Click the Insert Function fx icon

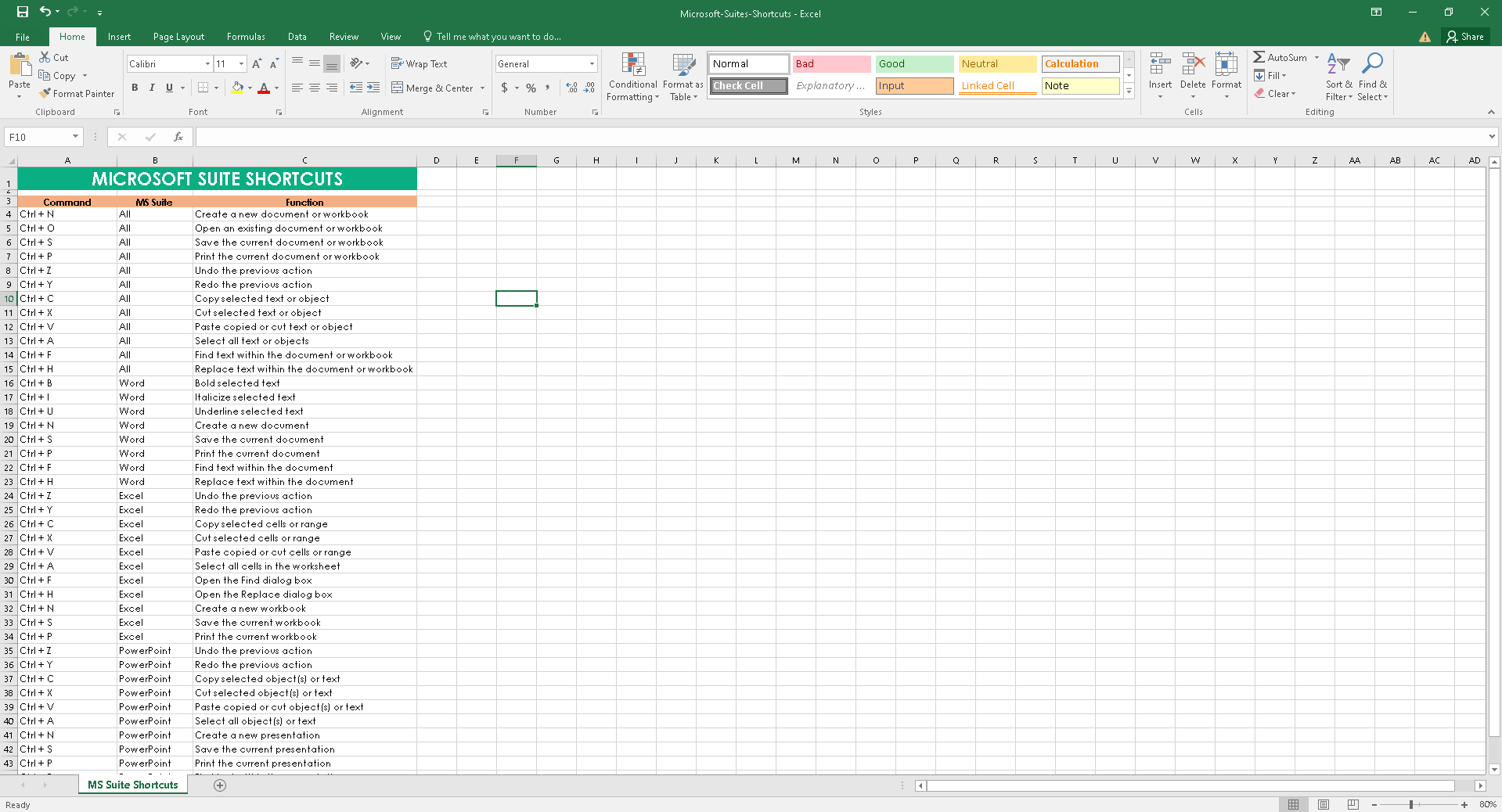178,137
